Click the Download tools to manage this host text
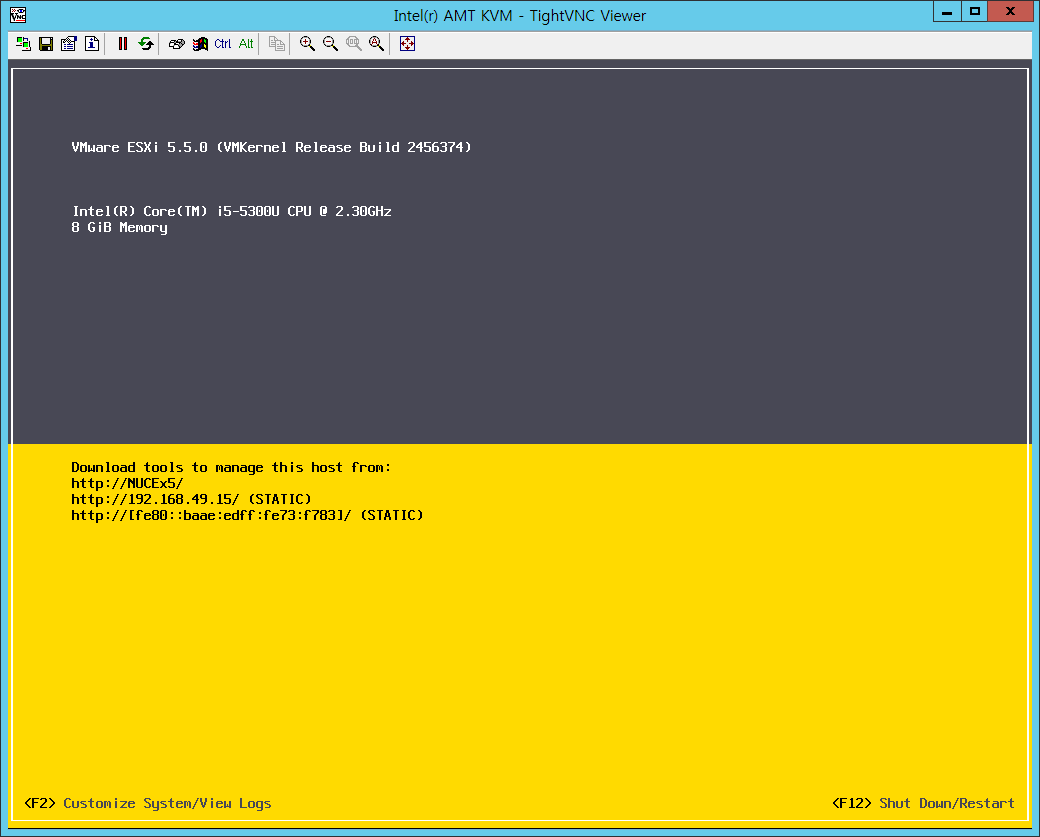 click(x=231, y=468)
